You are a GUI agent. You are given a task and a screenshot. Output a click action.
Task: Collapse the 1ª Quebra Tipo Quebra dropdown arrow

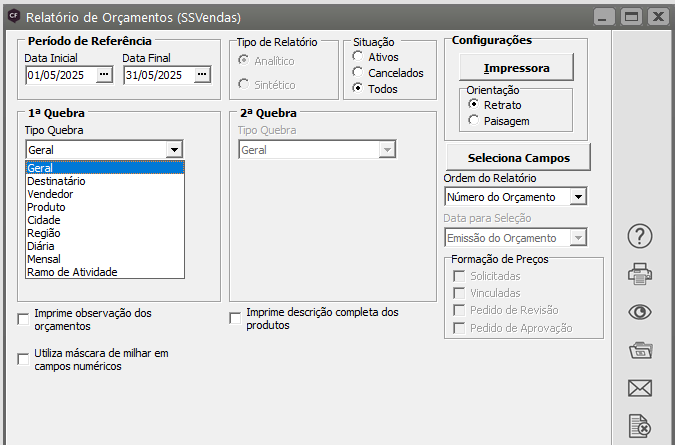(175, 149)
